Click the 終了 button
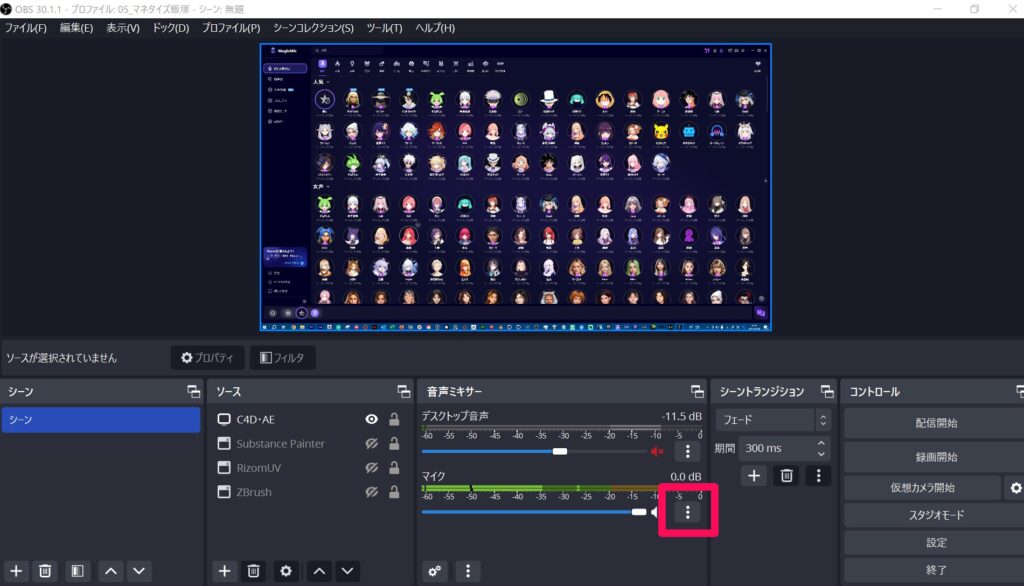 935,570
